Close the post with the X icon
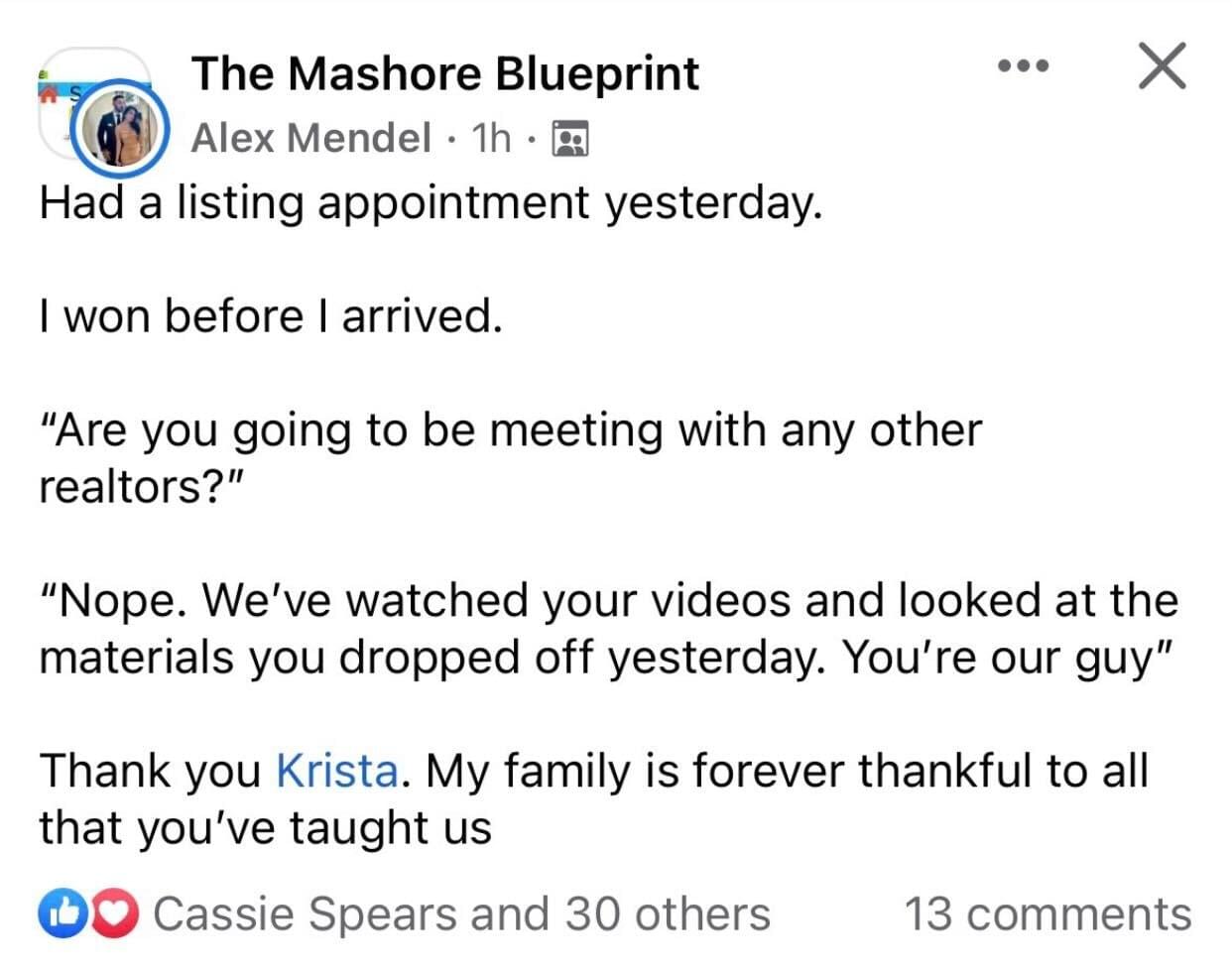This screenshot has height=970, width=1232. (1162, 66)
